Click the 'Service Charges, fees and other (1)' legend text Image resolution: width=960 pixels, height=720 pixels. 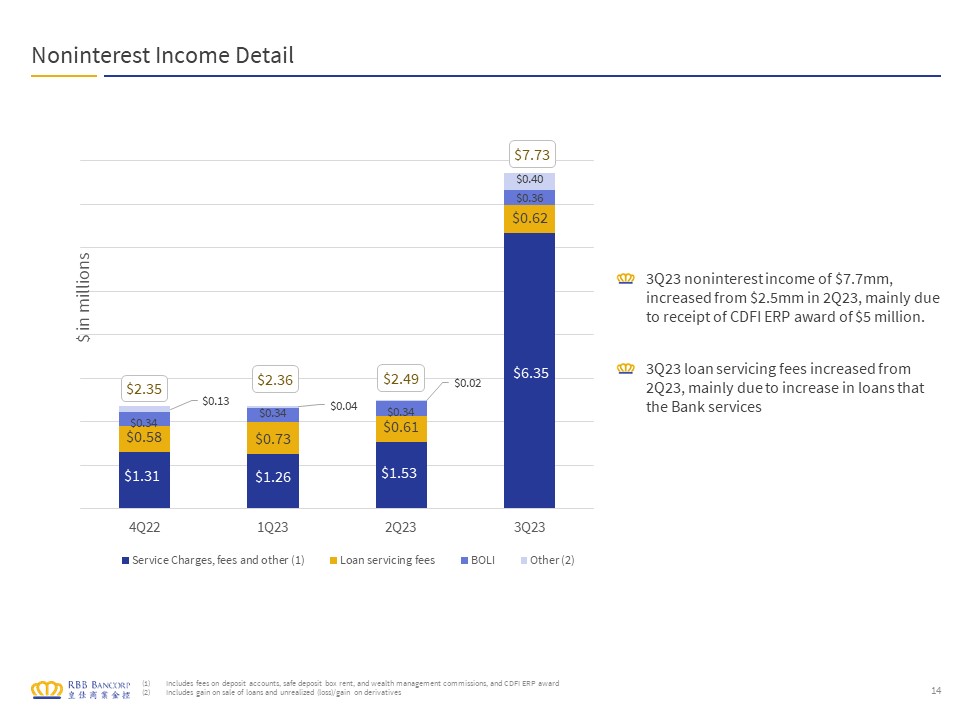coord(218,560)
